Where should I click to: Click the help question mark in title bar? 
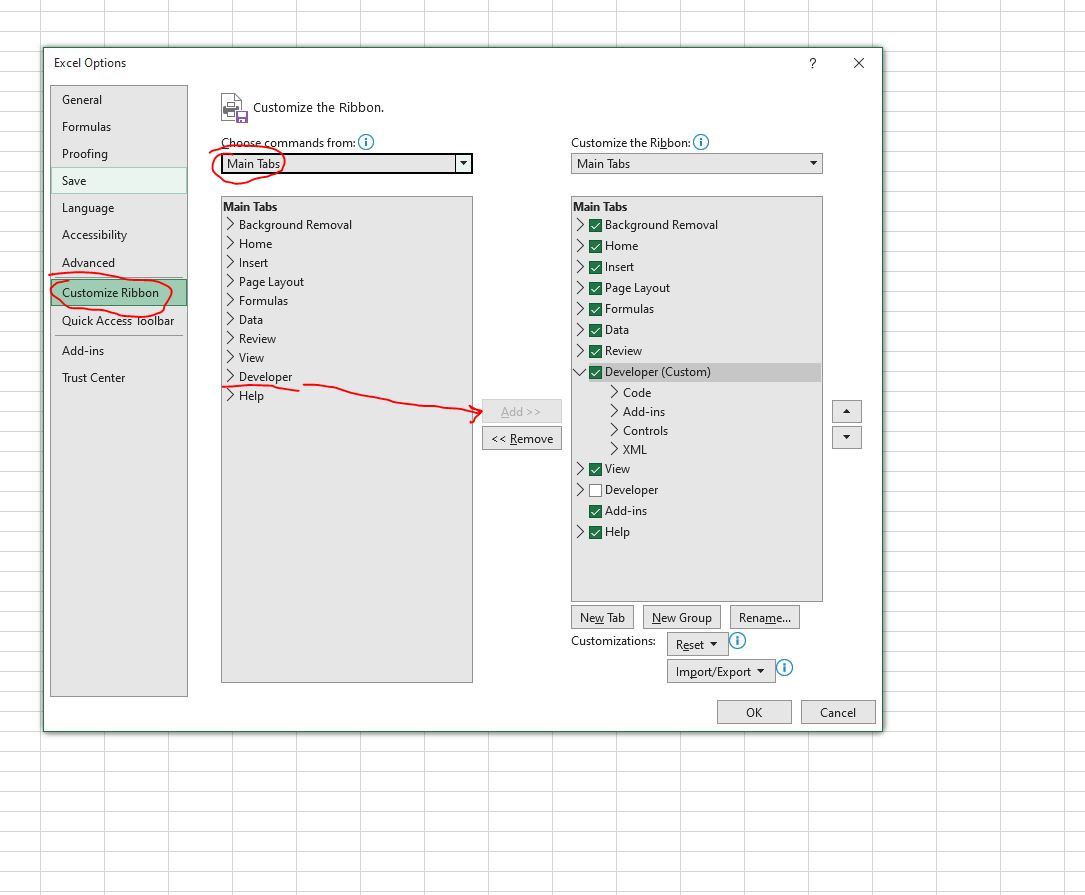812,63
